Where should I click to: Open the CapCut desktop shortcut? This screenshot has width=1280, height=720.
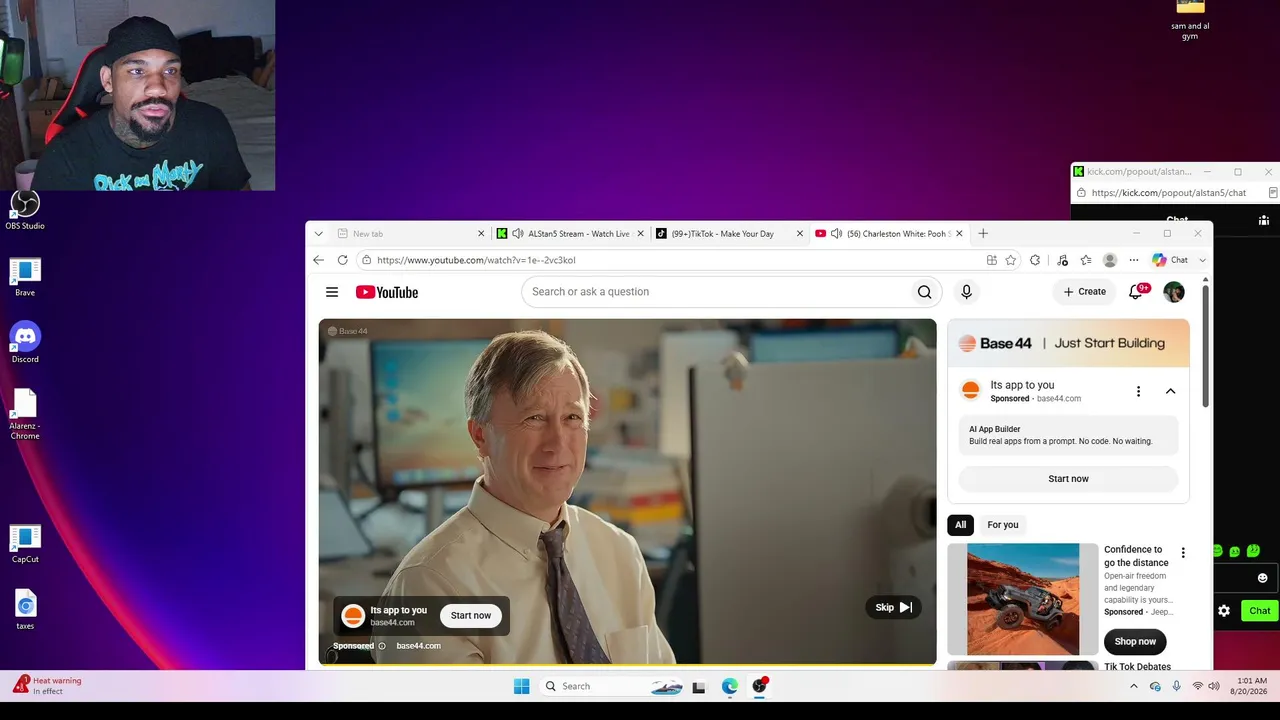click(x=25, y=544)
